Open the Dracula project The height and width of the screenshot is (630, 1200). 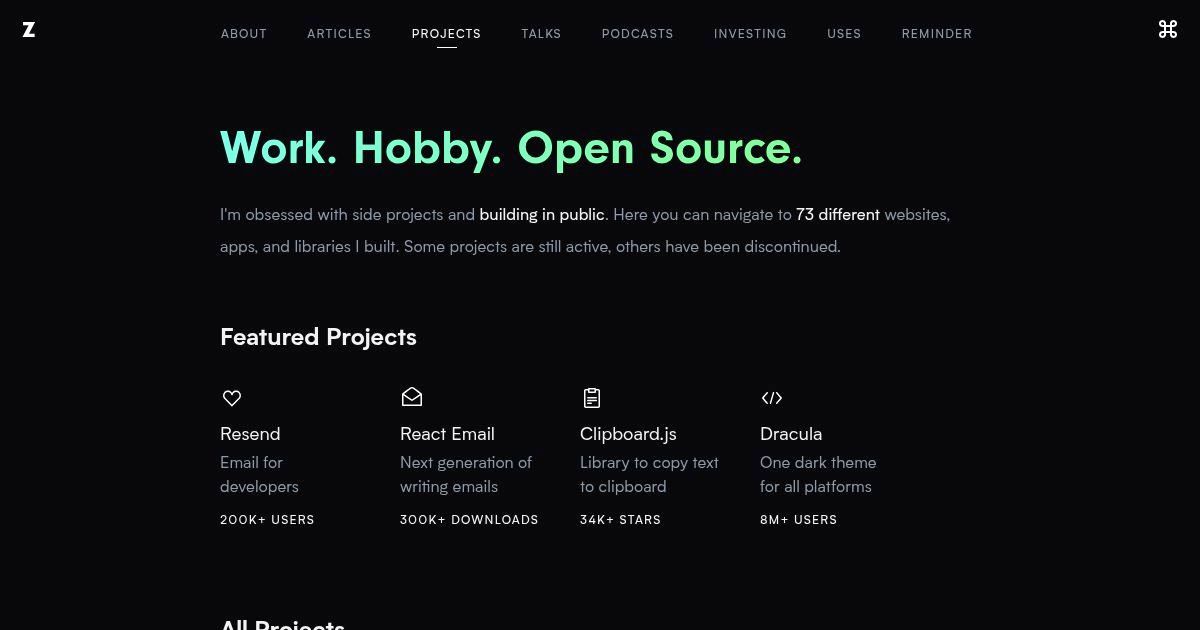791,434
